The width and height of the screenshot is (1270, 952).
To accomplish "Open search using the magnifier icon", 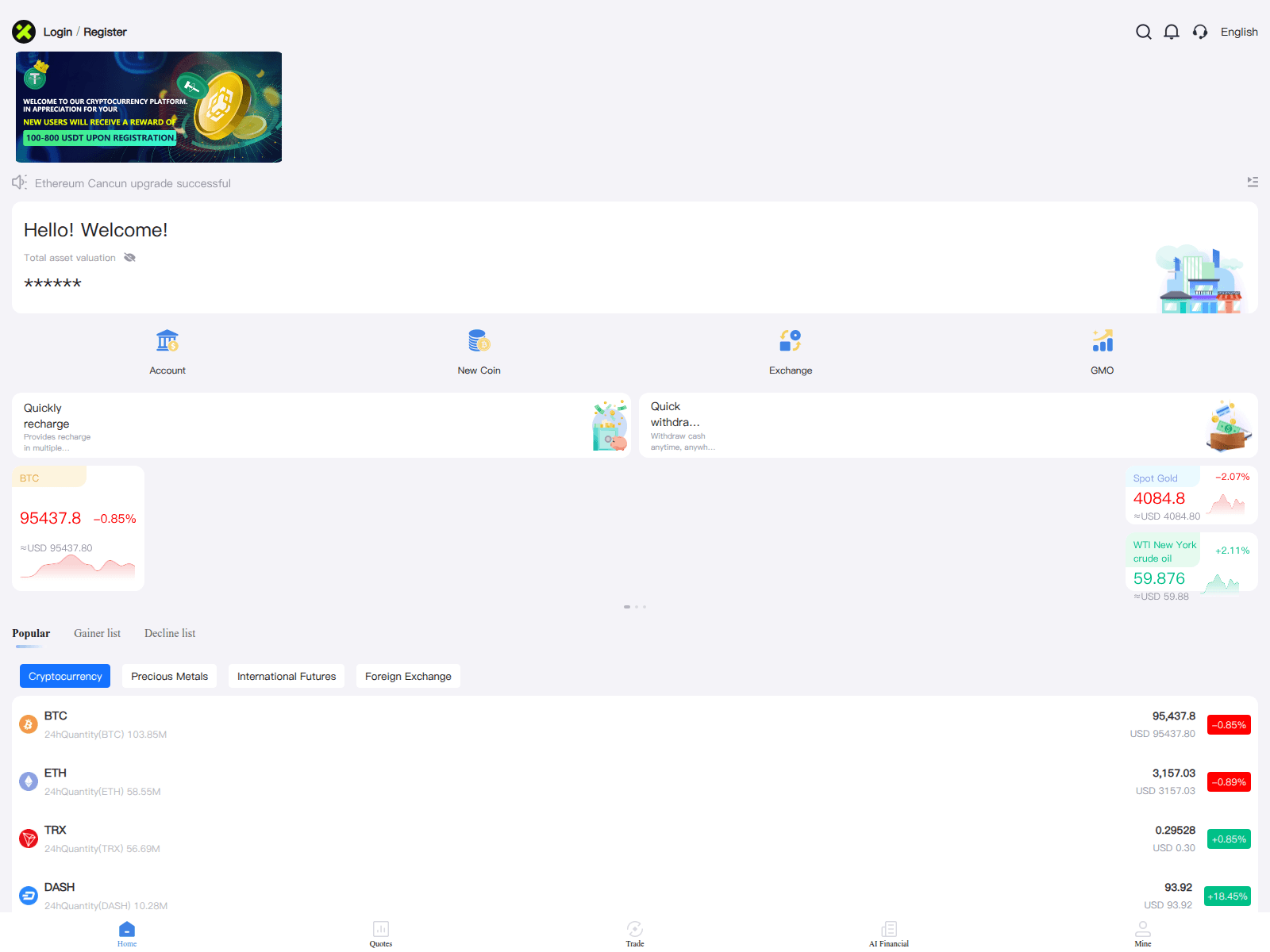I will (x=1143, y=32).
